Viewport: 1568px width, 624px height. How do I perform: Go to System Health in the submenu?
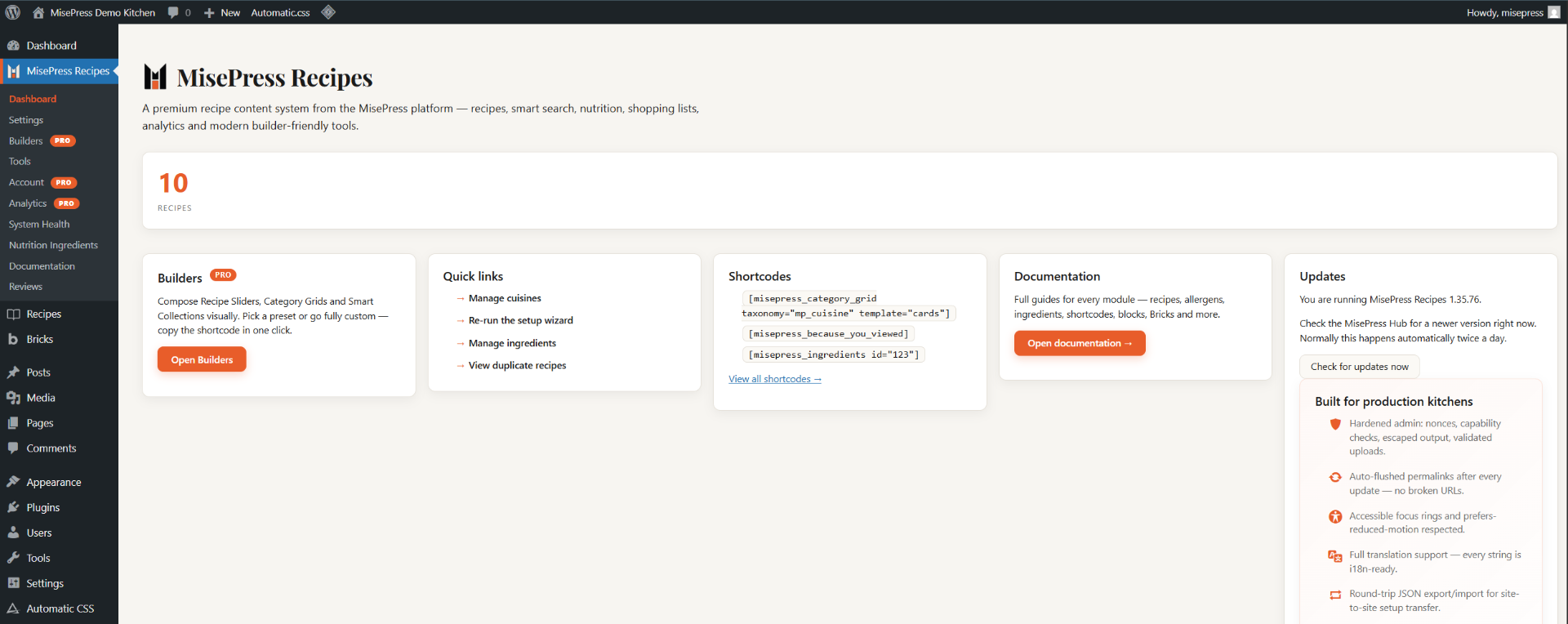point(39,224)
